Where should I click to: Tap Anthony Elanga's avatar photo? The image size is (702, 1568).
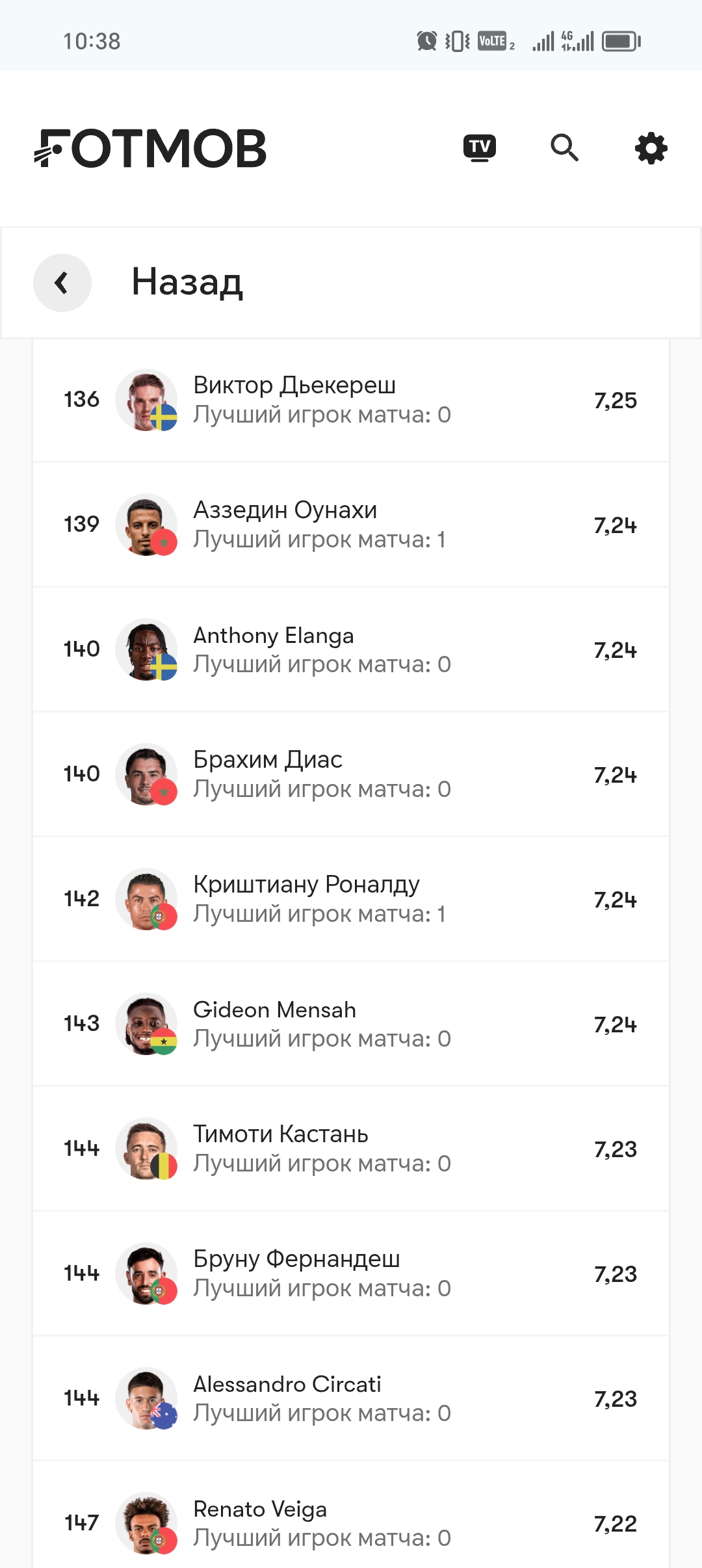[x=146, y=649]
